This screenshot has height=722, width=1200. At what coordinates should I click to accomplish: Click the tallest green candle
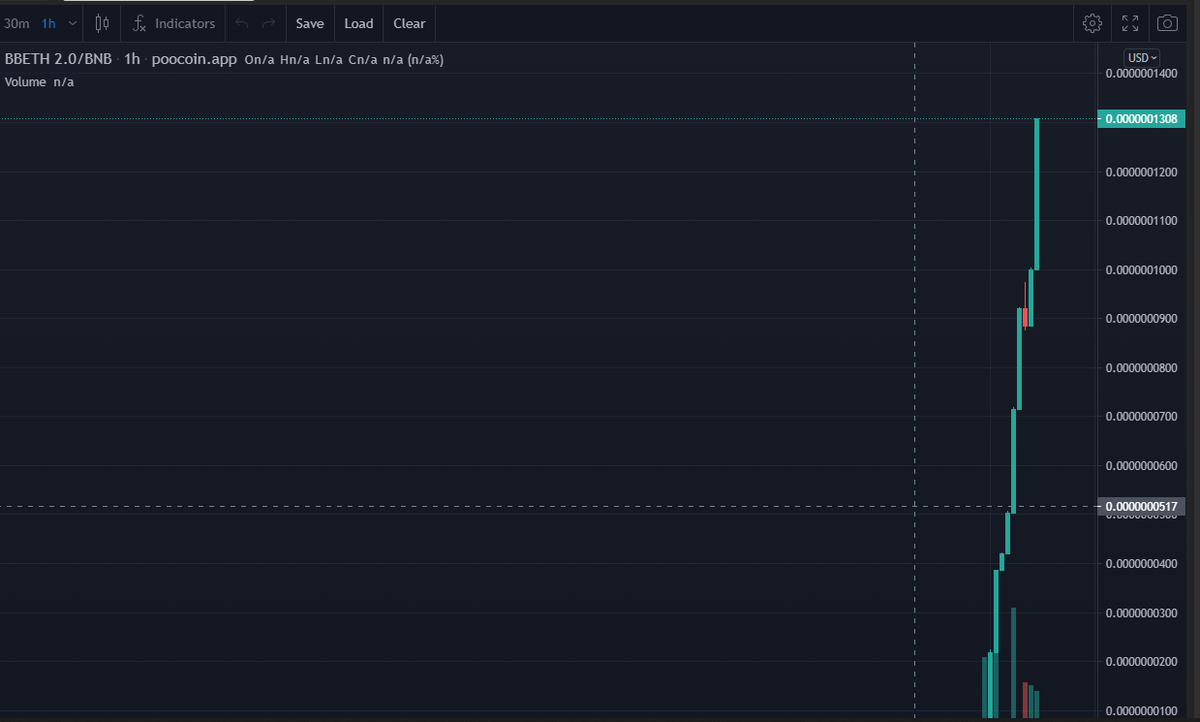coord(1037,194)
